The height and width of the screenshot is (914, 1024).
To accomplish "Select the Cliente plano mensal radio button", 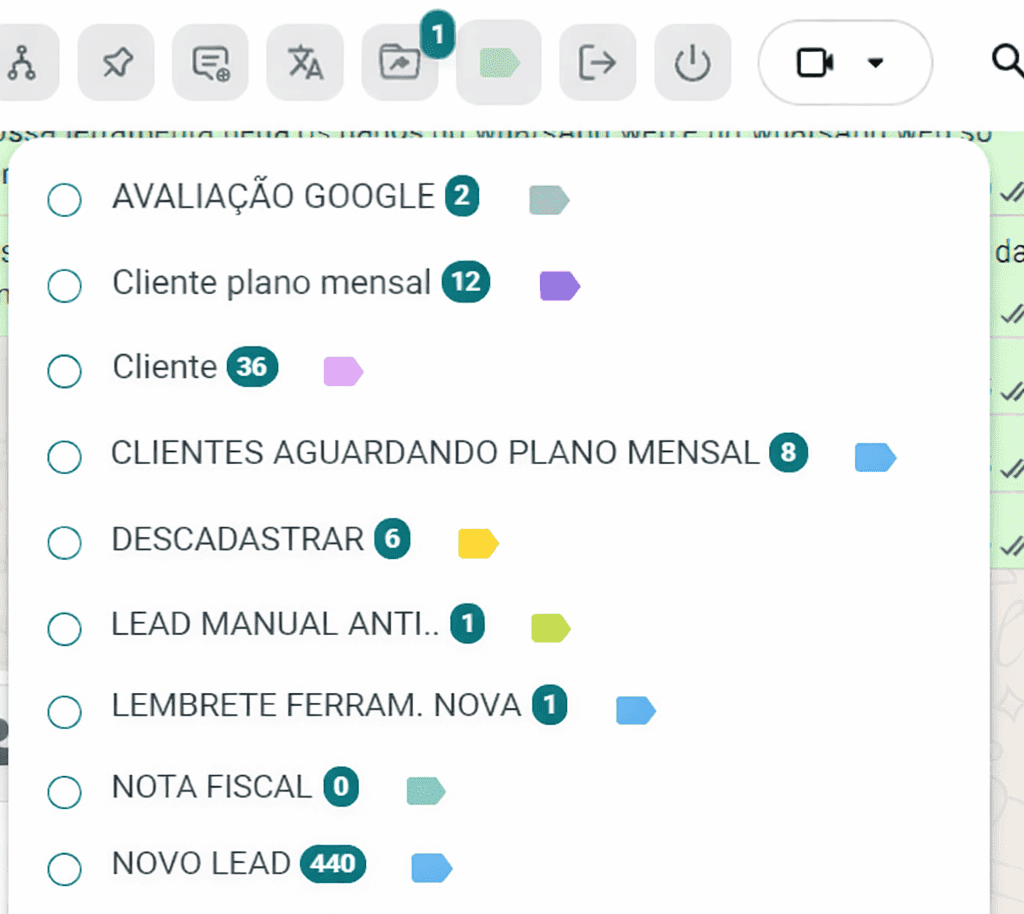I will [65, 286].
